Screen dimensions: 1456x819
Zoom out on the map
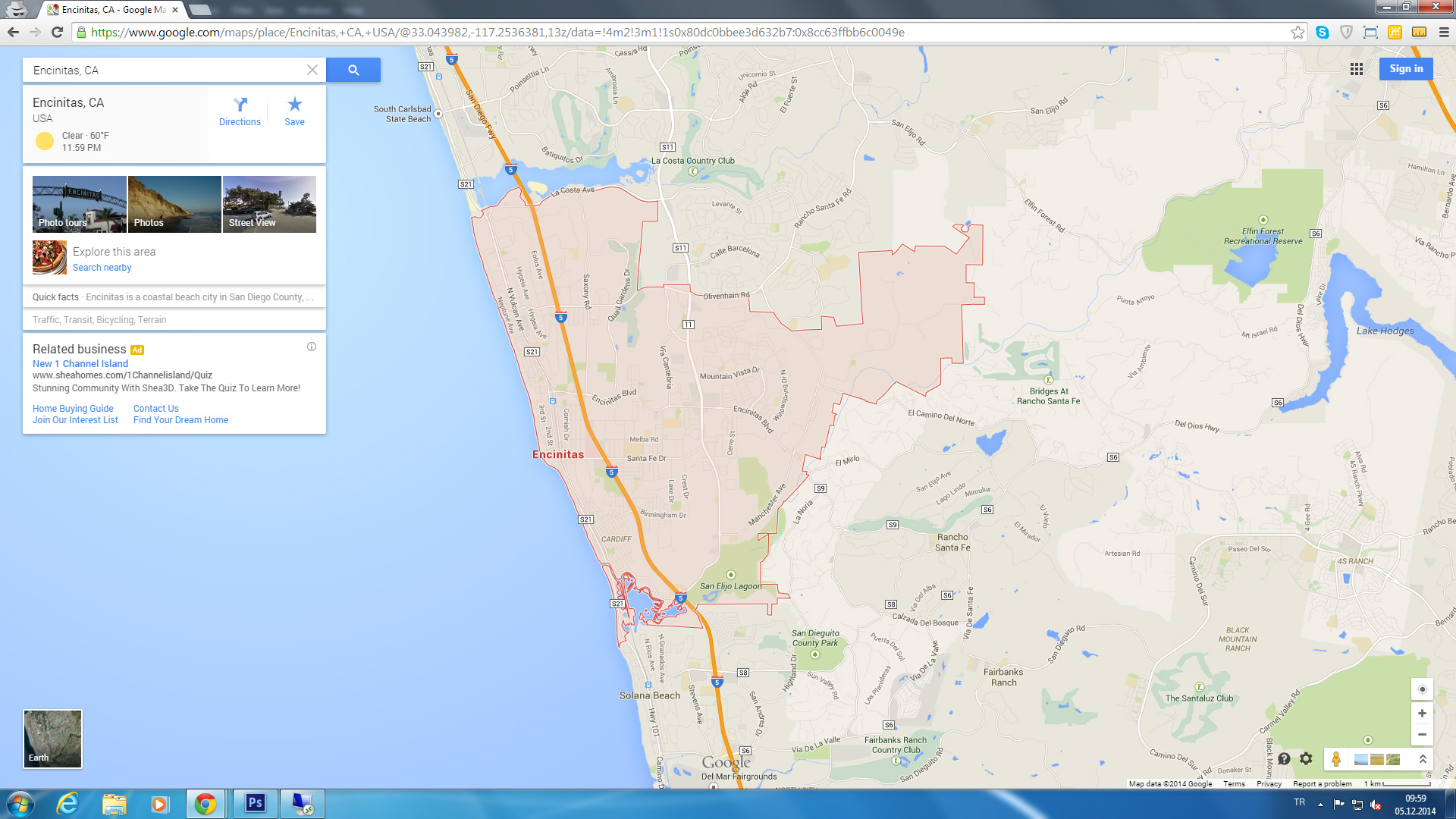tap(1422, 735)
